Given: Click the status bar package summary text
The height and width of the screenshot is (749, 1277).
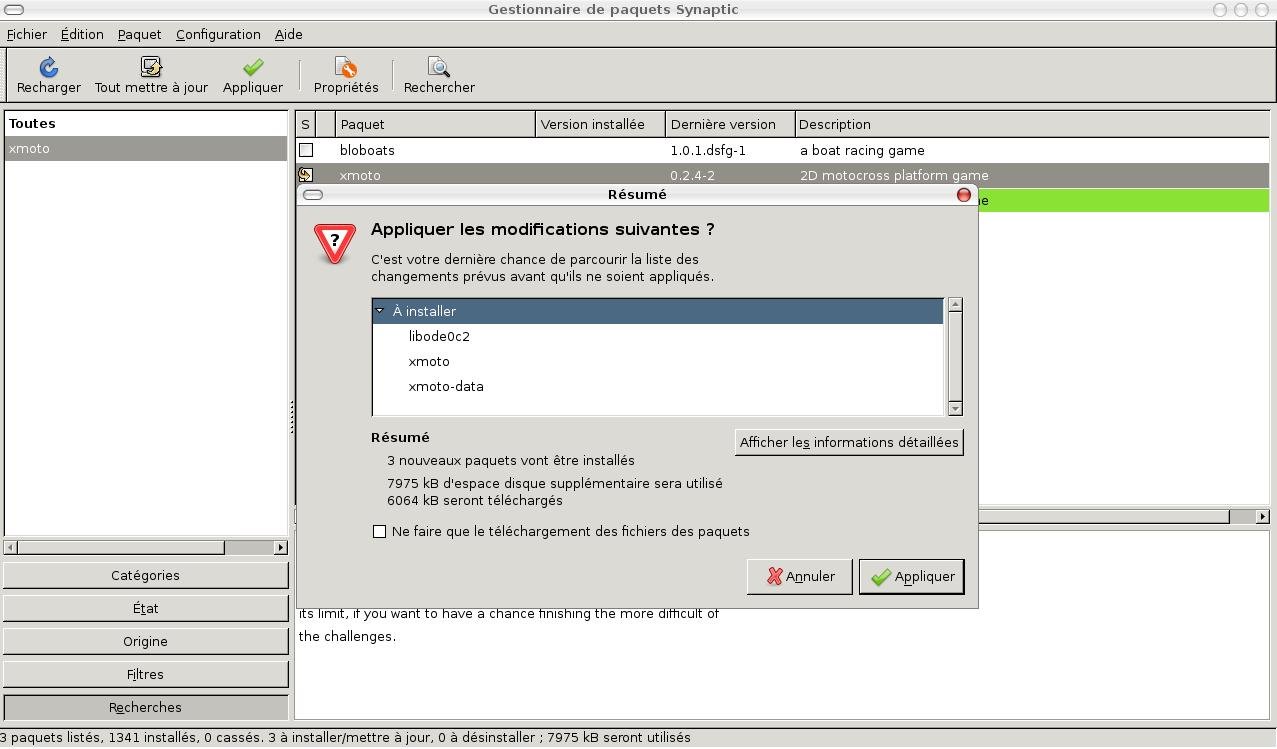Looking at the screenshot, I should (345, 738).
